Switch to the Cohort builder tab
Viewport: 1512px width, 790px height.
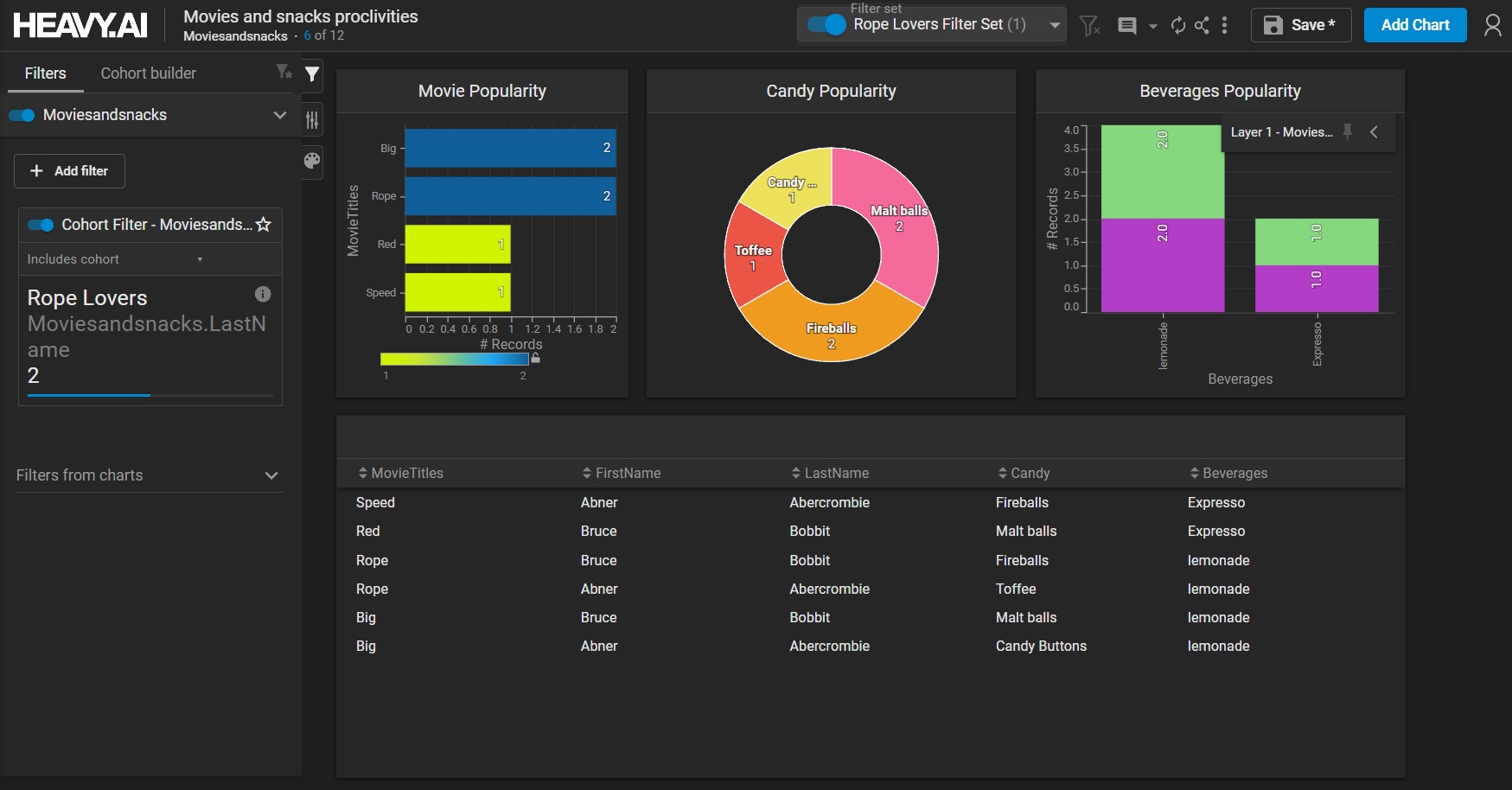point(148,73)
